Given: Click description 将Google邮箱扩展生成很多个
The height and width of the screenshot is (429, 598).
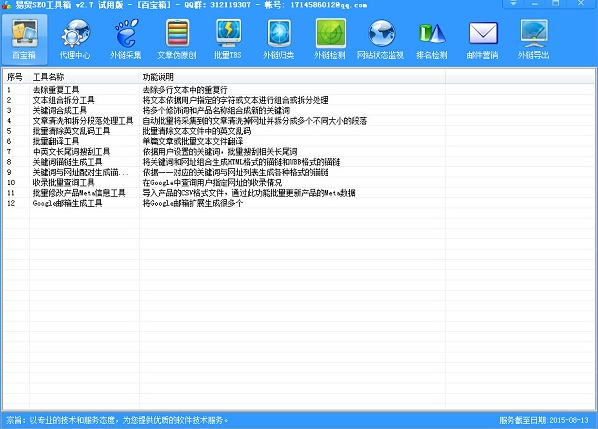Looking at the screenshot, I should pos(193,203).
